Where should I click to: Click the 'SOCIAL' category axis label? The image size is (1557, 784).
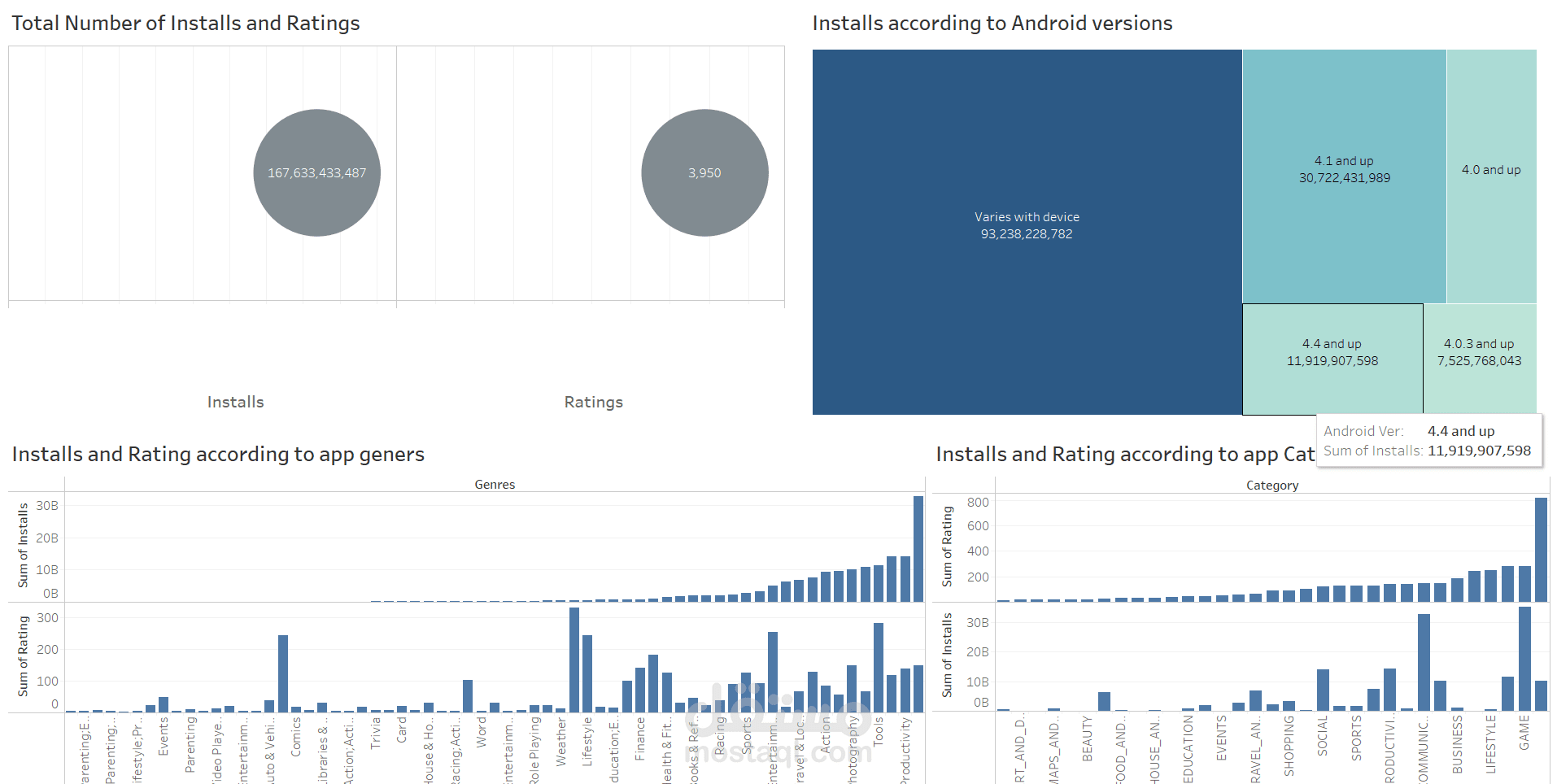(1323, 736)
